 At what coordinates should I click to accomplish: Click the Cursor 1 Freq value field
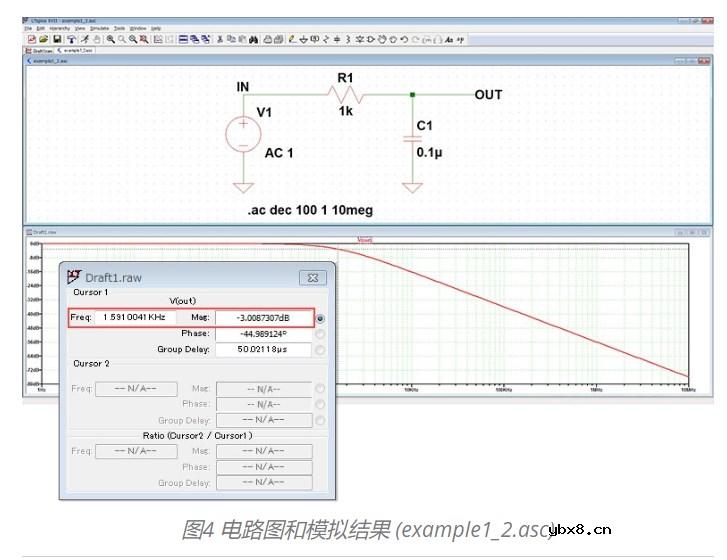[136, 317]
